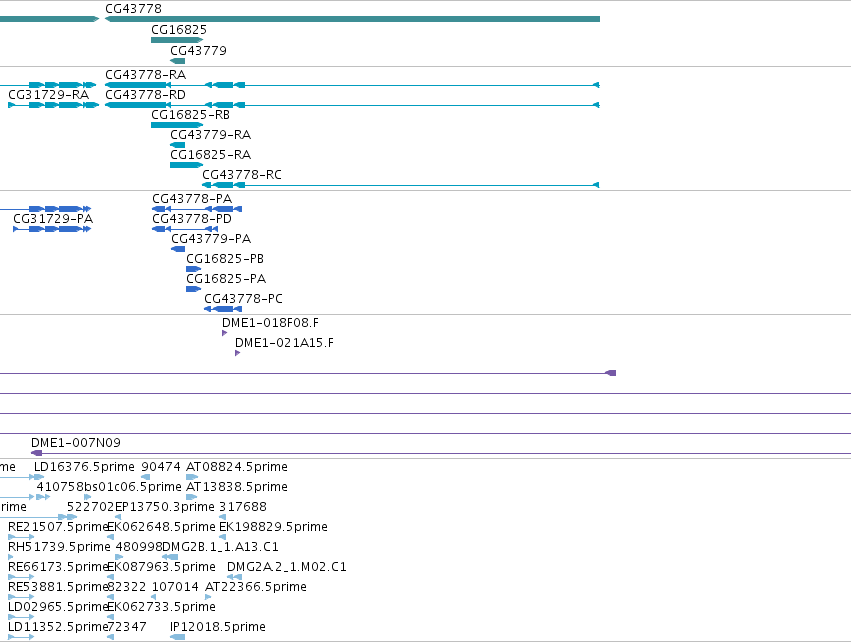Click the LD02965.5prime EST label

point(58,607)
